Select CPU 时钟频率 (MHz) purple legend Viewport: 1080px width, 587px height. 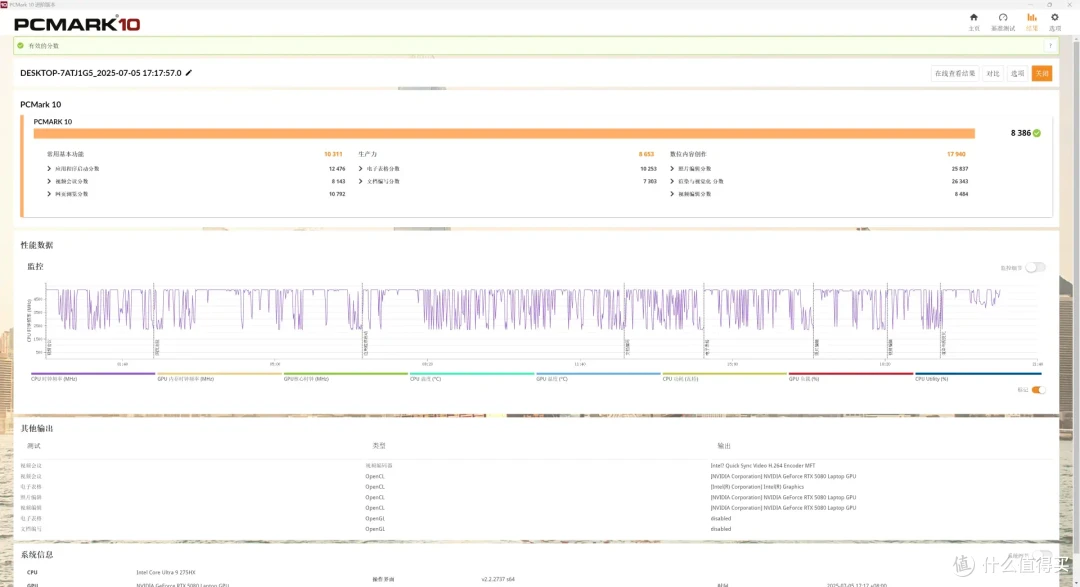pos(93,376)
